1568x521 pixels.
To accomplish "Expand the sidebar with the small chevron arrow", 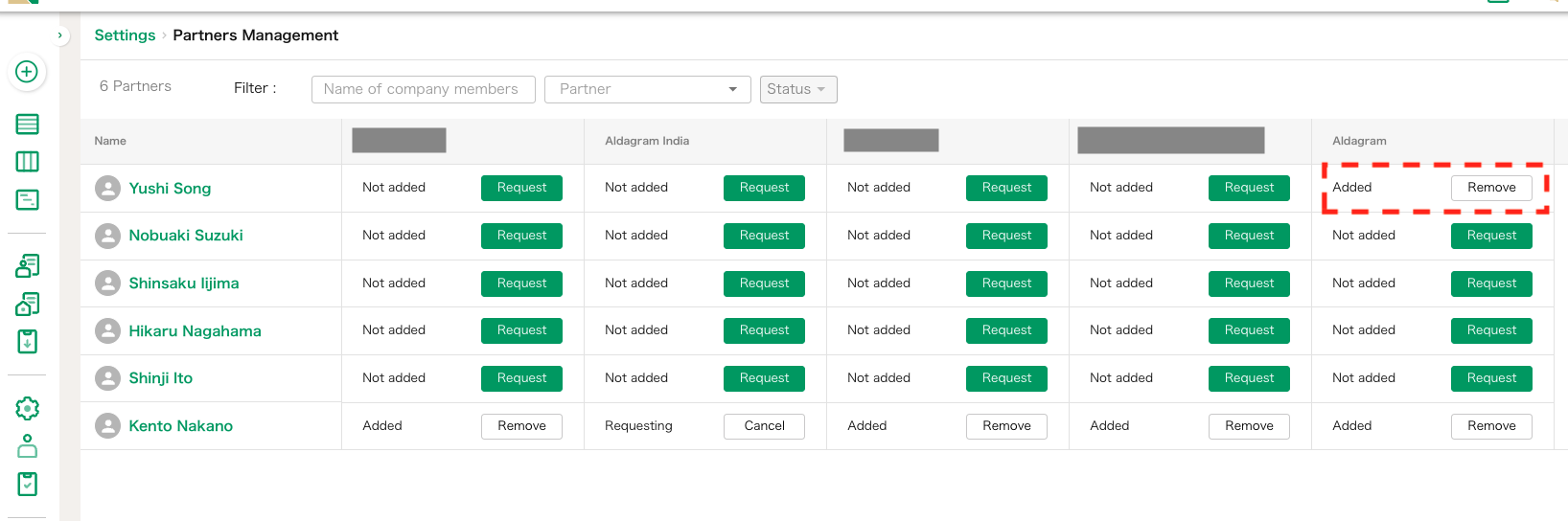I will point(59,35).
